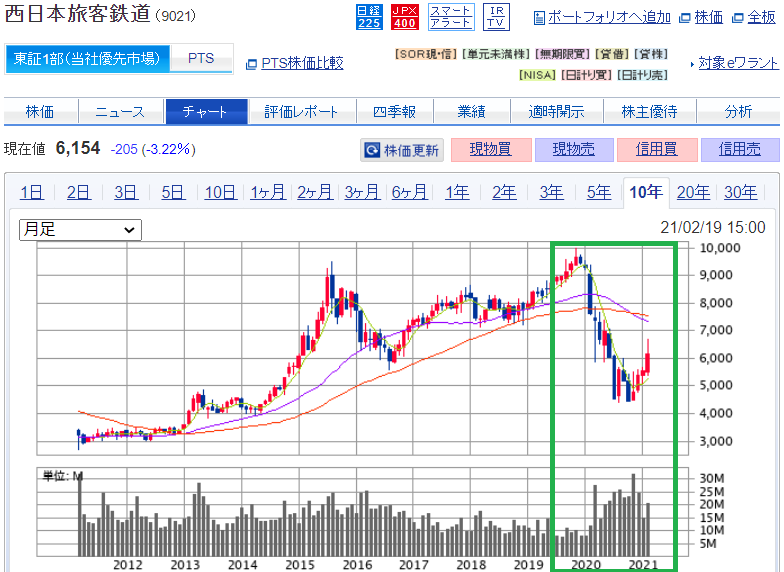Image resolution: width=784 pixels, height=572 pixels.
Task: Select the 1年 chart range
Action: [457, 192]
